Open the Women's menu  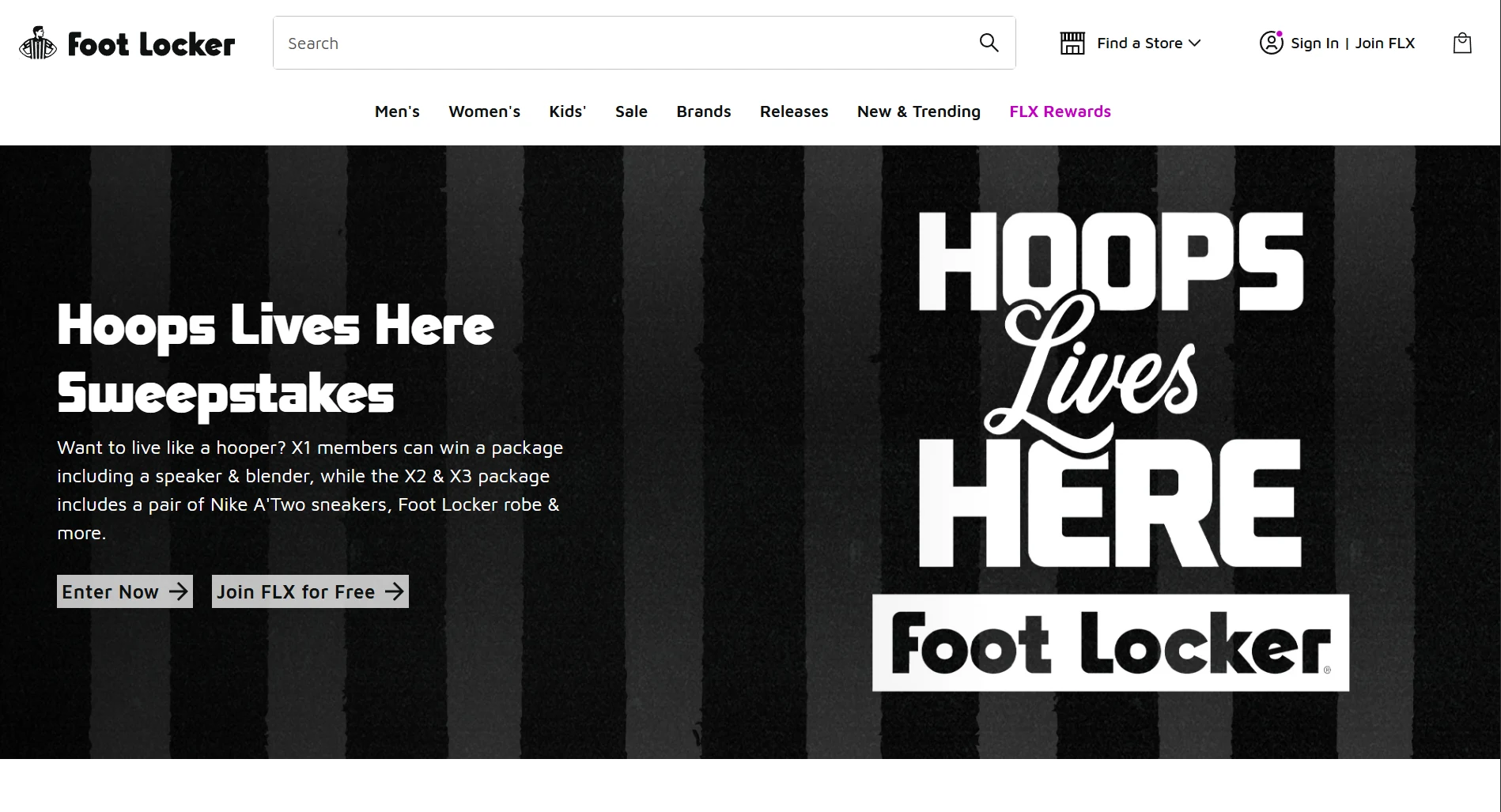tap(484, 111)
